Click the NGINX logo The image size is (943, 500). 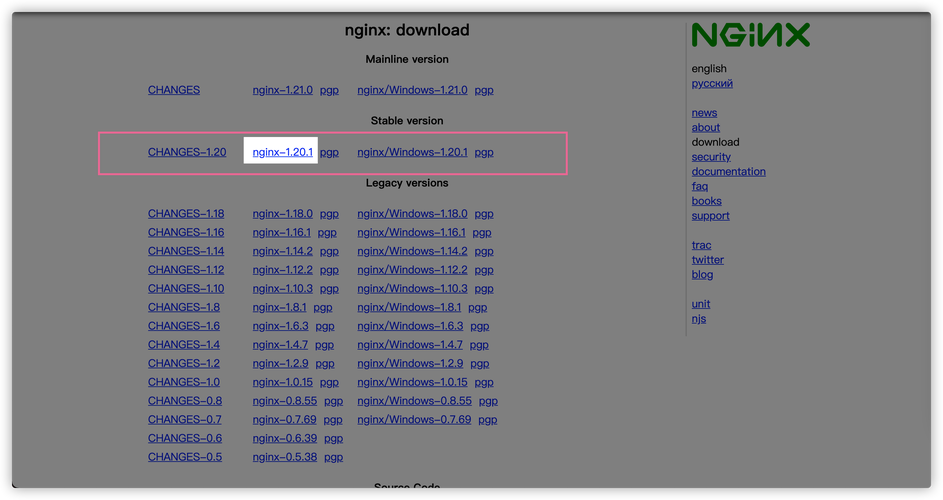(751, 35)
